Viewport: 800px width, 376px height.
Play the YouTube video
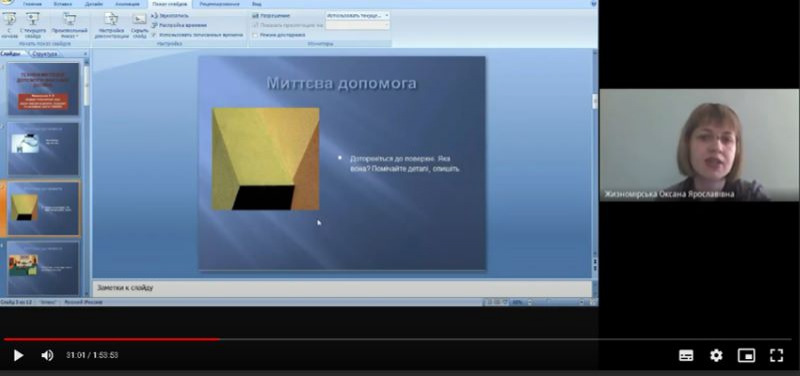[18, 355]
